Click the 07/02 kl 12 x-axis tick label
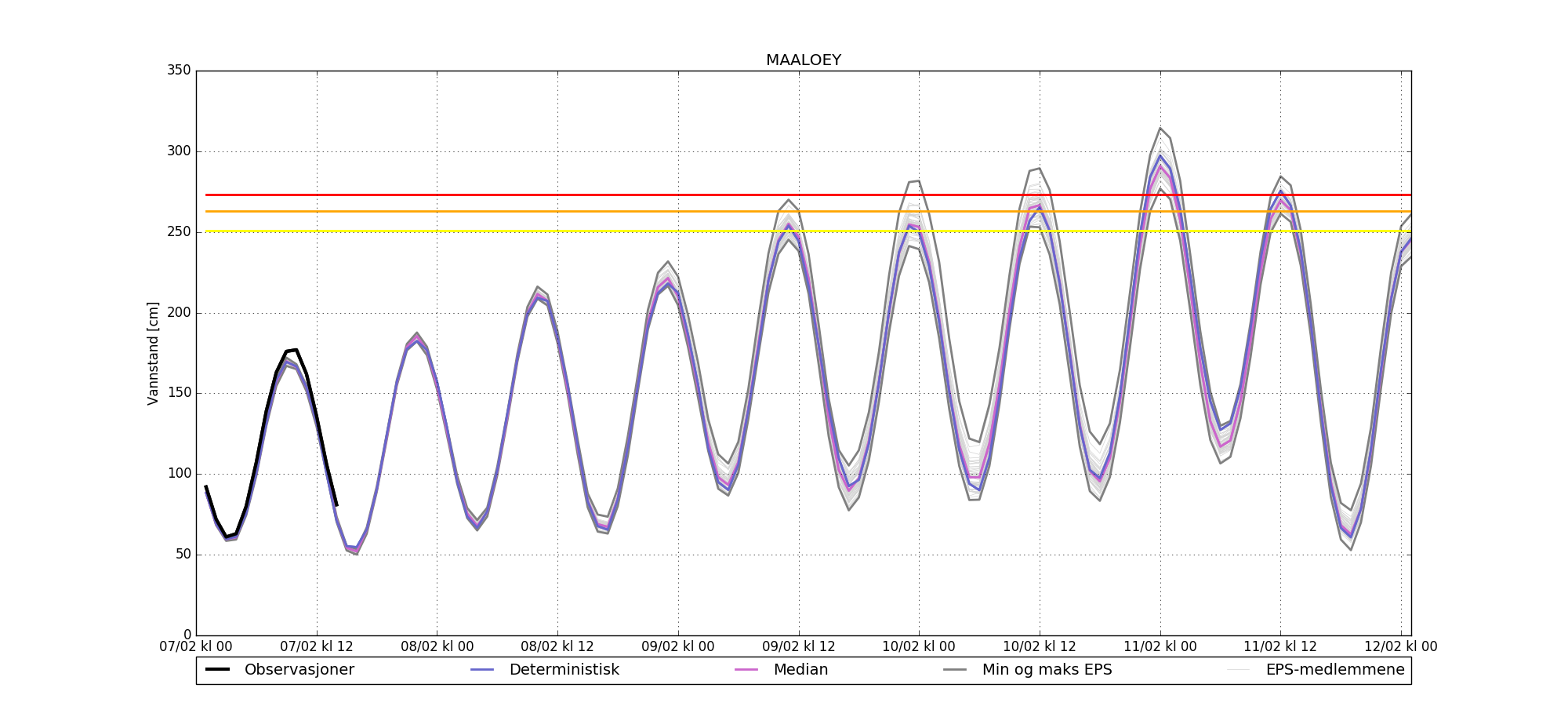Image resolution: width=1568 pixels, height=706 pixels. click(x=317, y=647)
